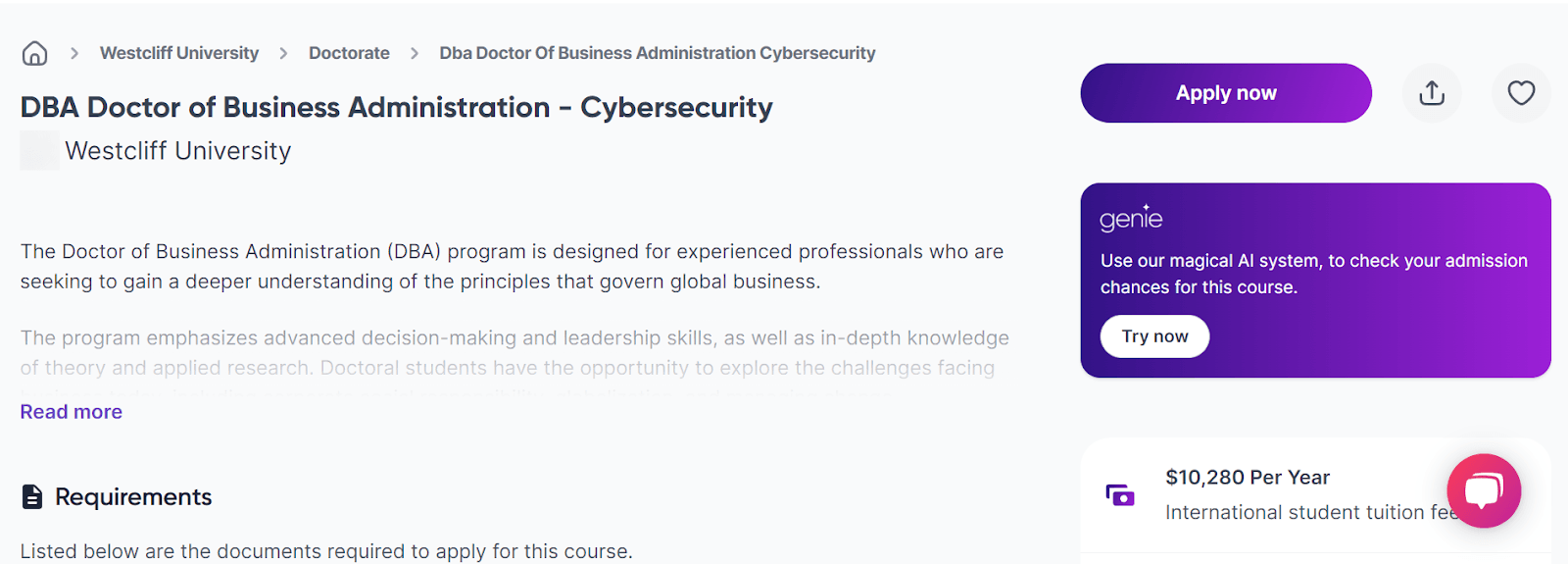
Task: Click the Westcliff University logo placeholder
Action: (40, 151)
